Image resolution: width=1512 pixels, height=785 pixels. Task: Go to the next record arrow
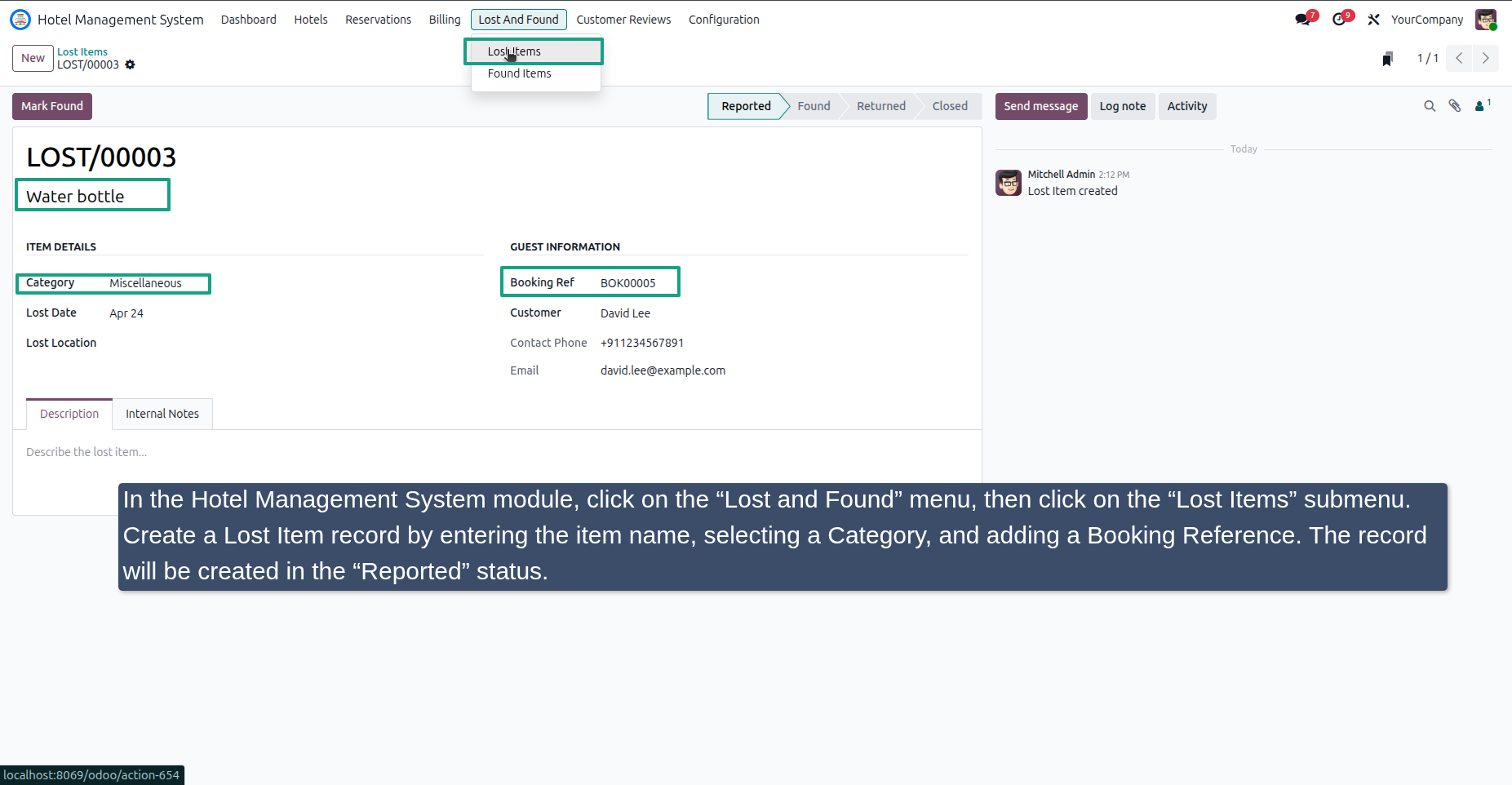point(1486,59)
